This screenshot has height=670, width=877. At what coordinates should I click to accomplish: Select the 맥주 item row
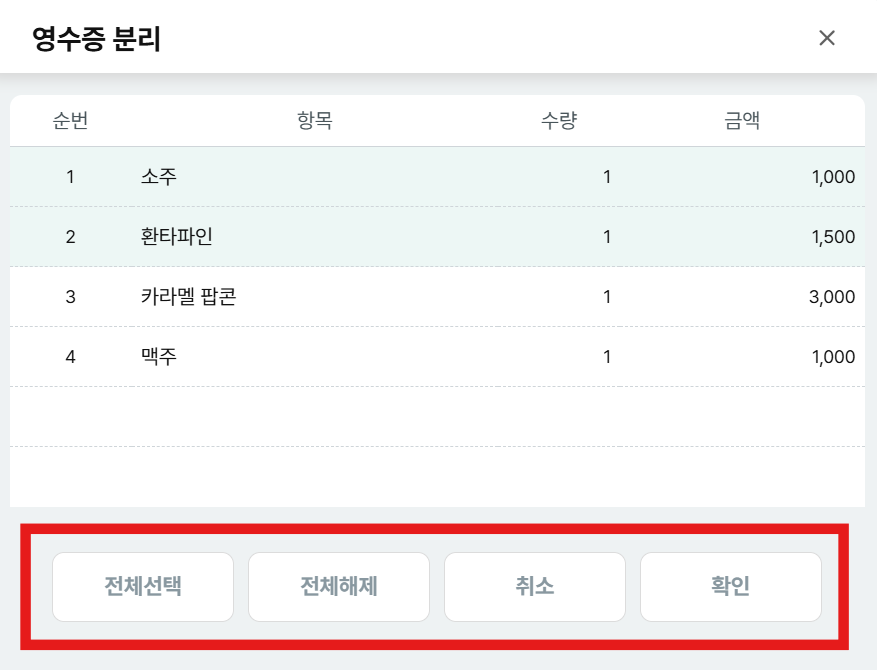pyautogui.click(x=160, y=357)
